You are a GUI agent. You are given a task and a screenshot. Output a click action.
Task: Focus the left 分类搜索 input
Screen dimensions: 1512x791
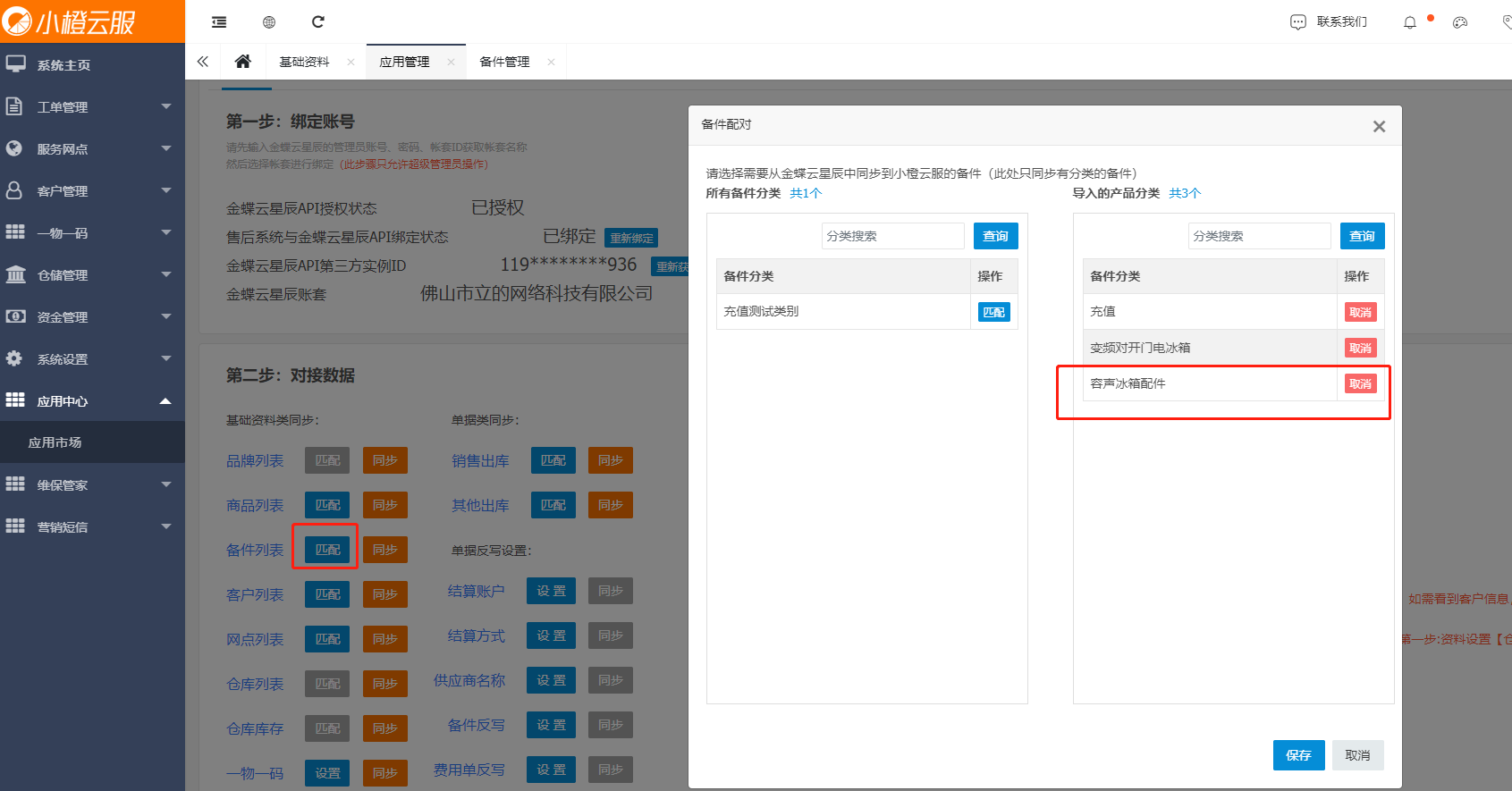pyautogui.click(x=892, y=236)
